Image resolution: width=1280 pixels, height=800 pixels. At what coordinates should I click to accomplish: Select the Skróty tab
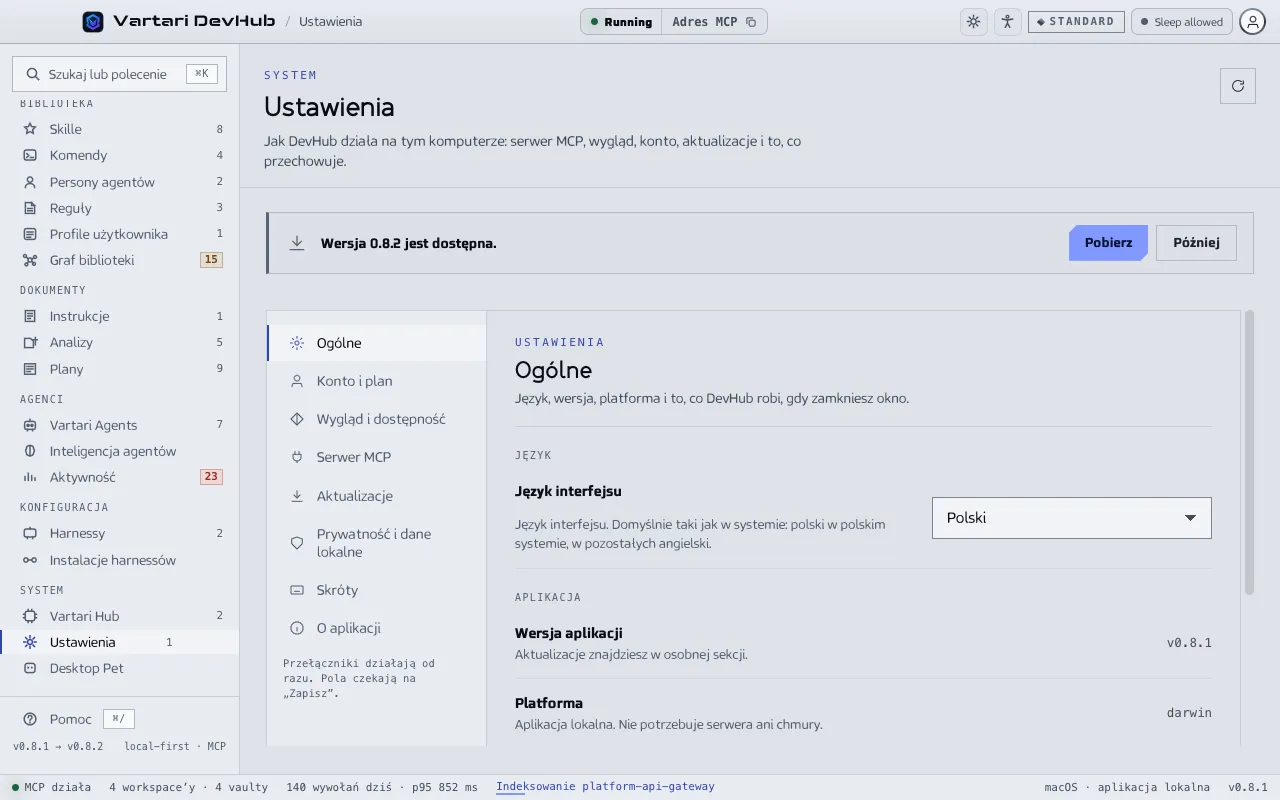click(x=377, y=590)
